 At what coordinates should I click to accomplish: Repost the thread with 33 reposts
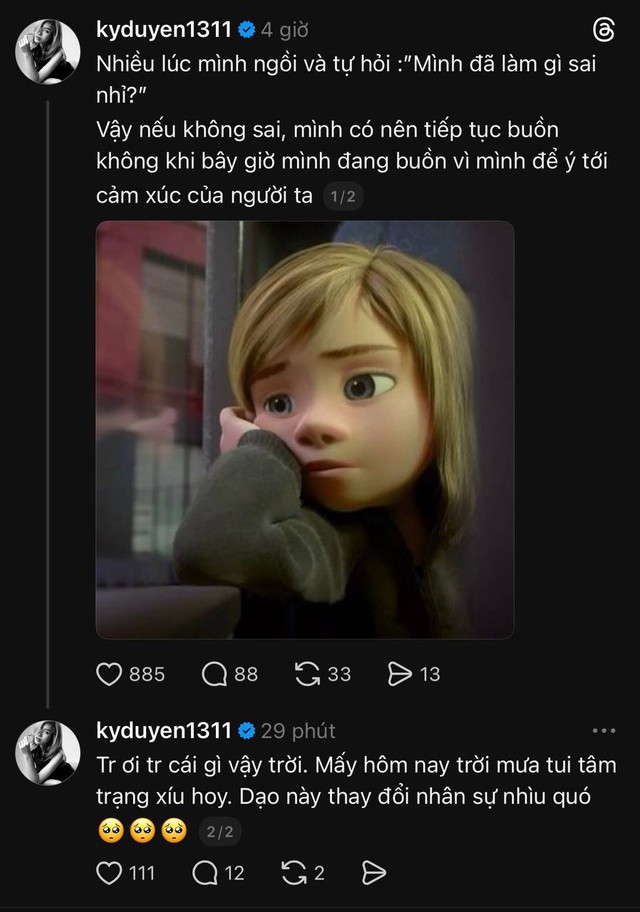[306, 675]
